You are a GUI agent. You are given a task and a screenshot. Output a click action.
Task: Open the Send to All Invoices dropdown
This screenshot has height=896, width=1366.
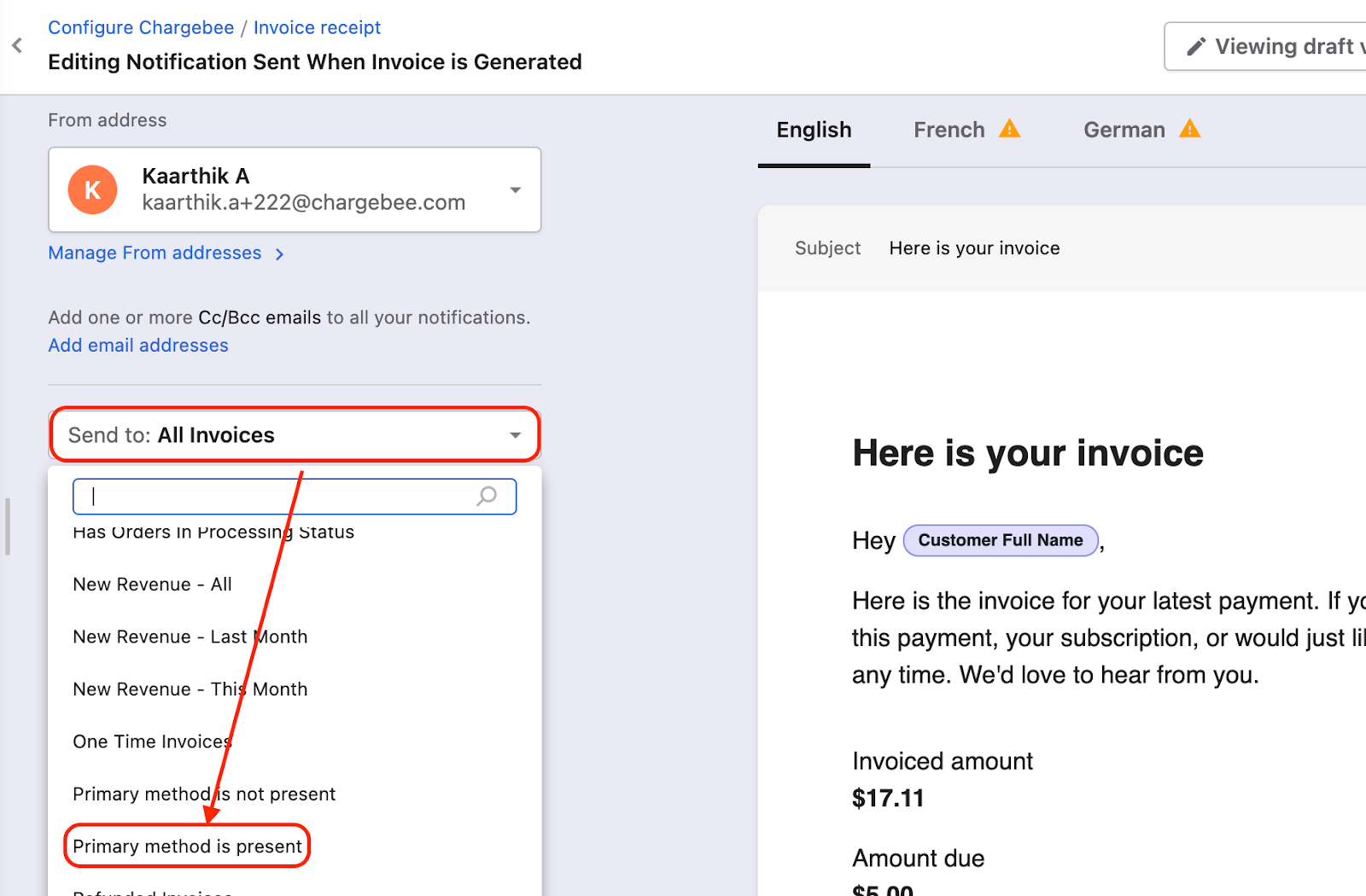pos(295,434)
